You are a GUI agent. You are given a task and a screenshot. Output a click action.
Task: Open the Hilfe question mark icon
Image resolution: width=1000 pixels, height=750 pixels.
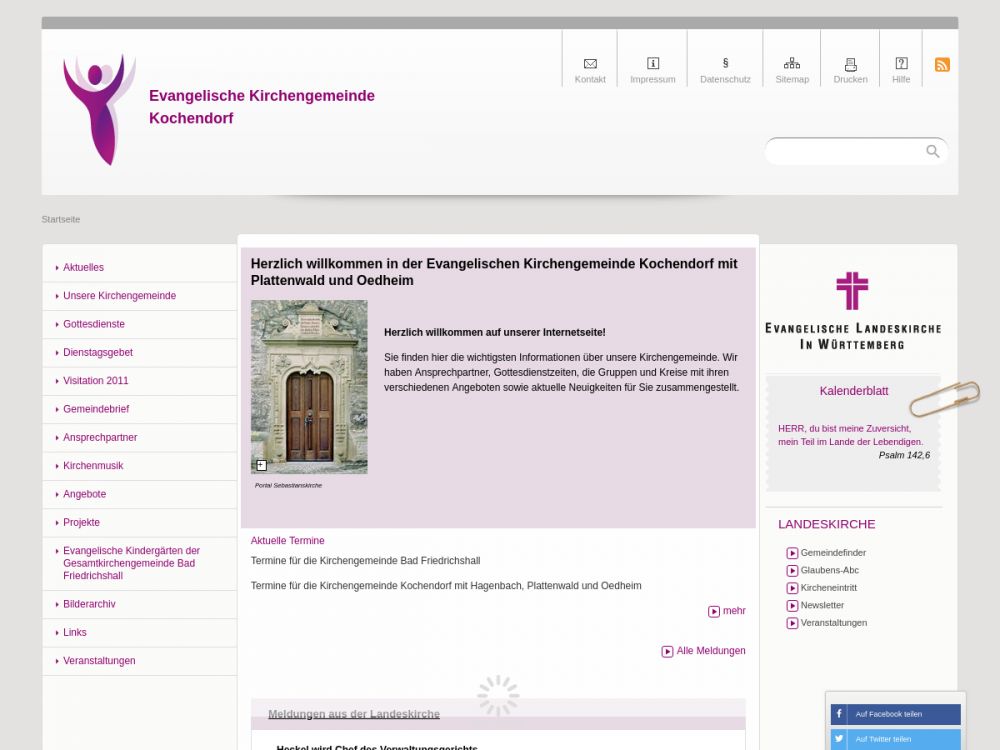(x=901, y=64)
